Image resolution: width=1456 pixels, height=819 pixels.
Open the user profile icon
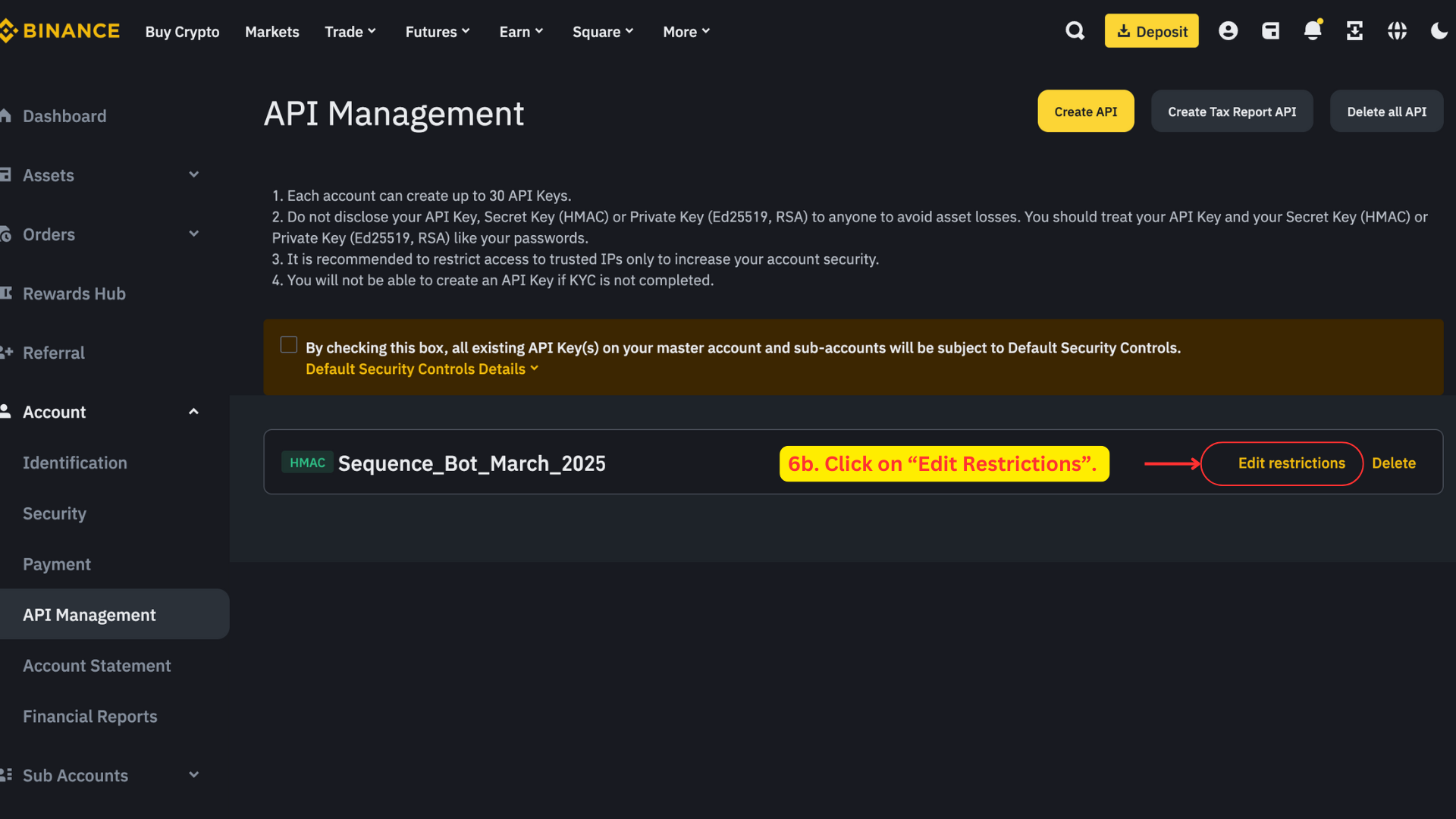coord(1228,31)
